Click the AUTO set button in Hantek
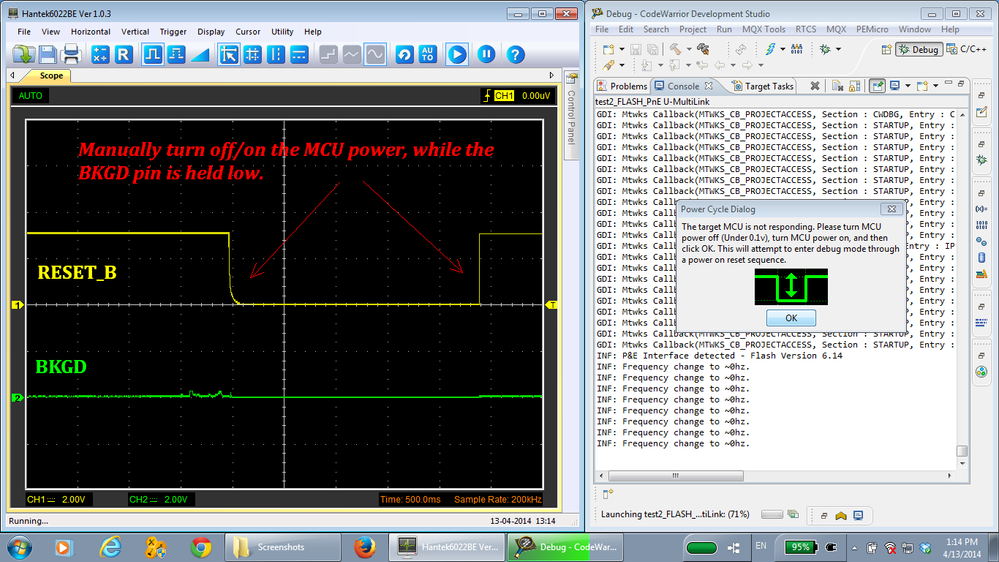 point(428,55)
